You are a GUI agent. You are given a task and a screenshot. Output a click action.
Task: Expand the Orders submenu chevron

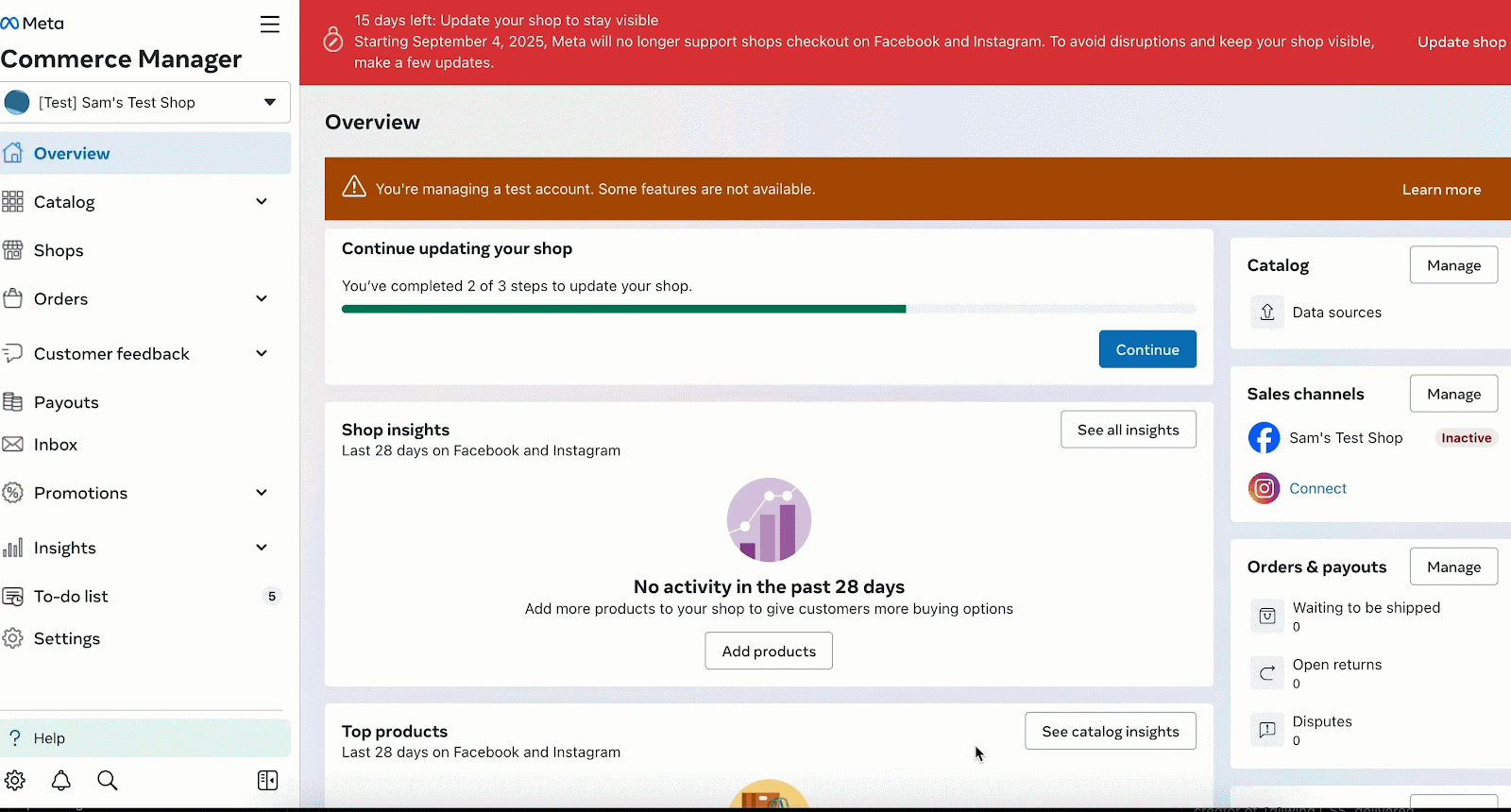click(x=262, y=298)
